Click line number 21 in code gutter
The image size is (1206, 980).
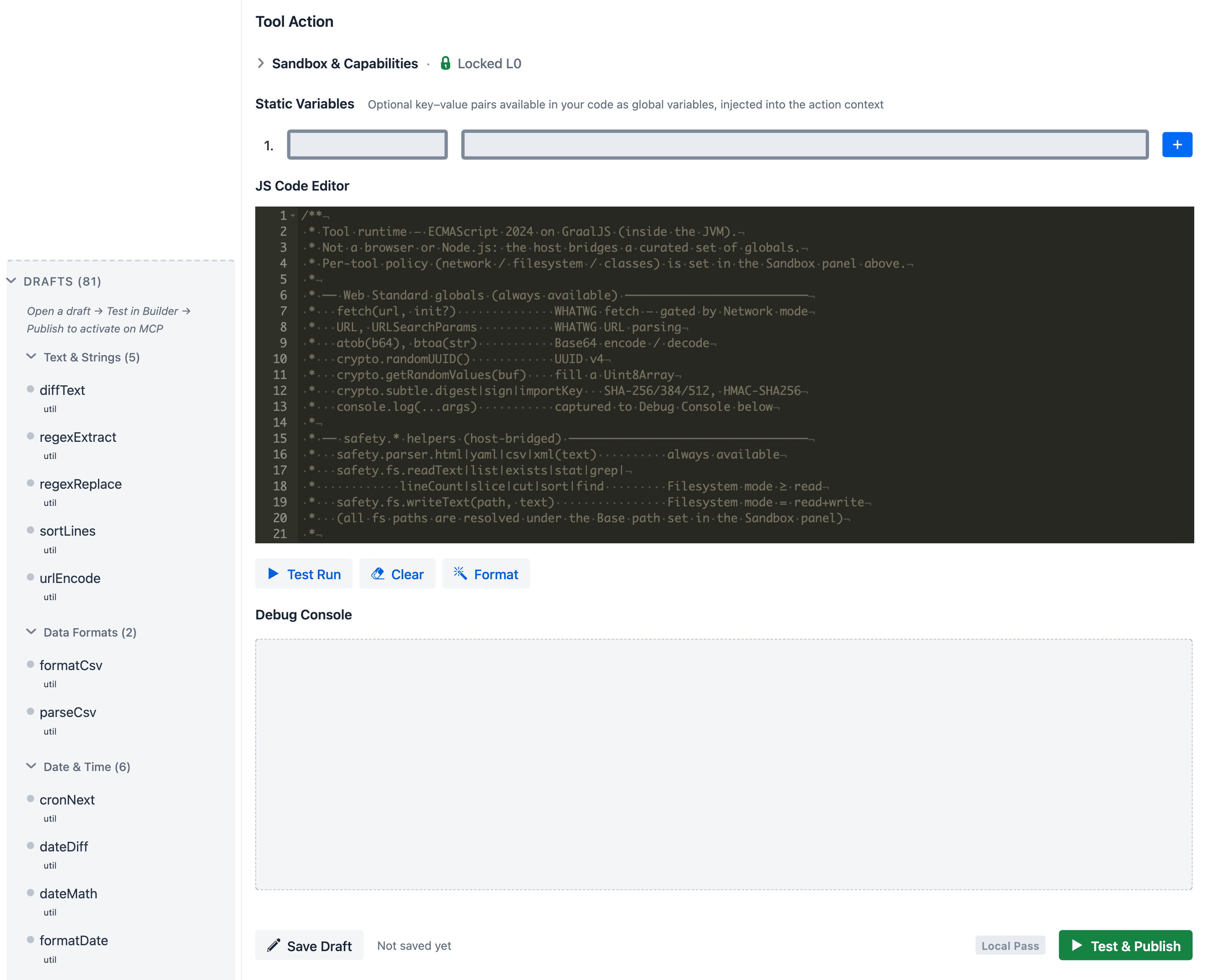[280, 534]
